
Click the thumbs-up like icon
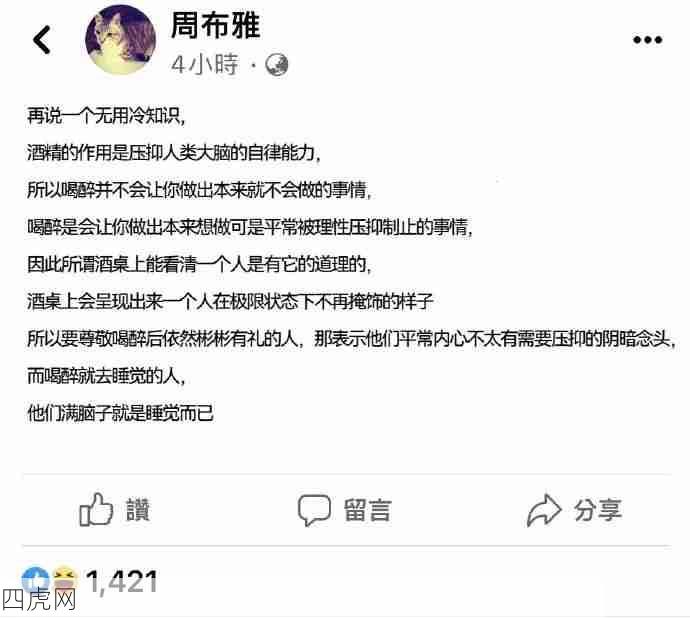point(96,509)
